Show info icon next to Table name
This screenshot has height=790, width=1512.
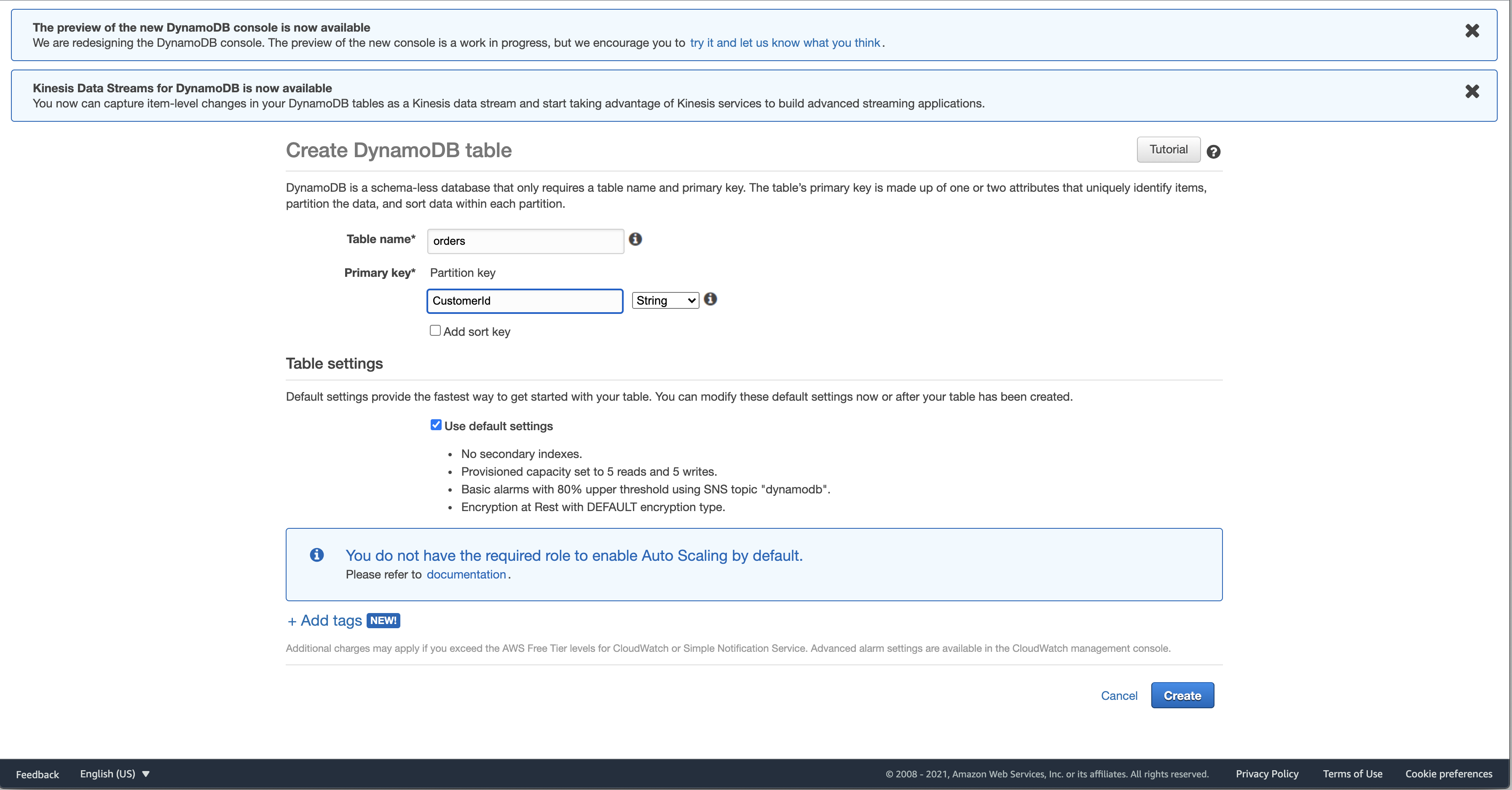(x=635, y=239)
